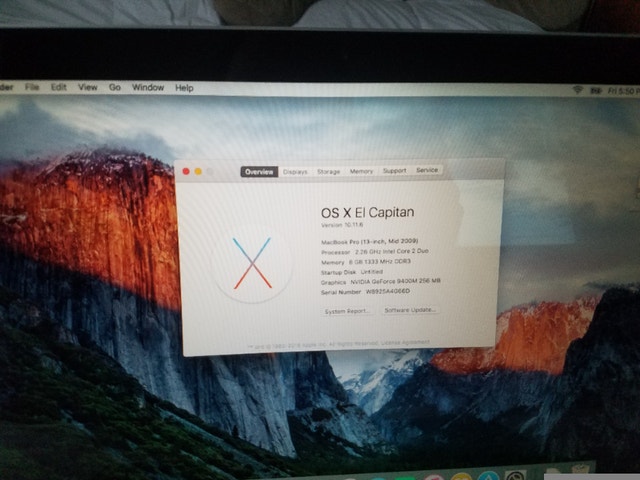The width and height of the screenshot is (640, 480).
Task: Click the Software Update button
Action: coord(410,310)
